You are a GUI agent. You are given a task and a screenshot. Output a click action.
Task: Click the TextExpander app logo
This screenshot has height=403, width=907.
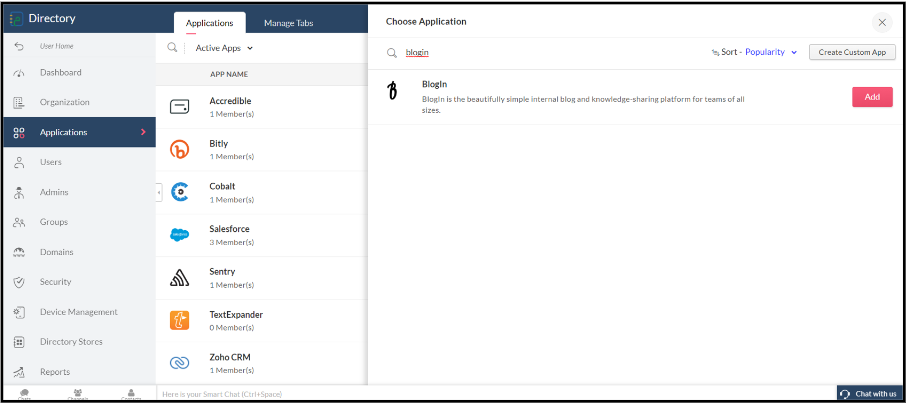click(x=179, y=320)
